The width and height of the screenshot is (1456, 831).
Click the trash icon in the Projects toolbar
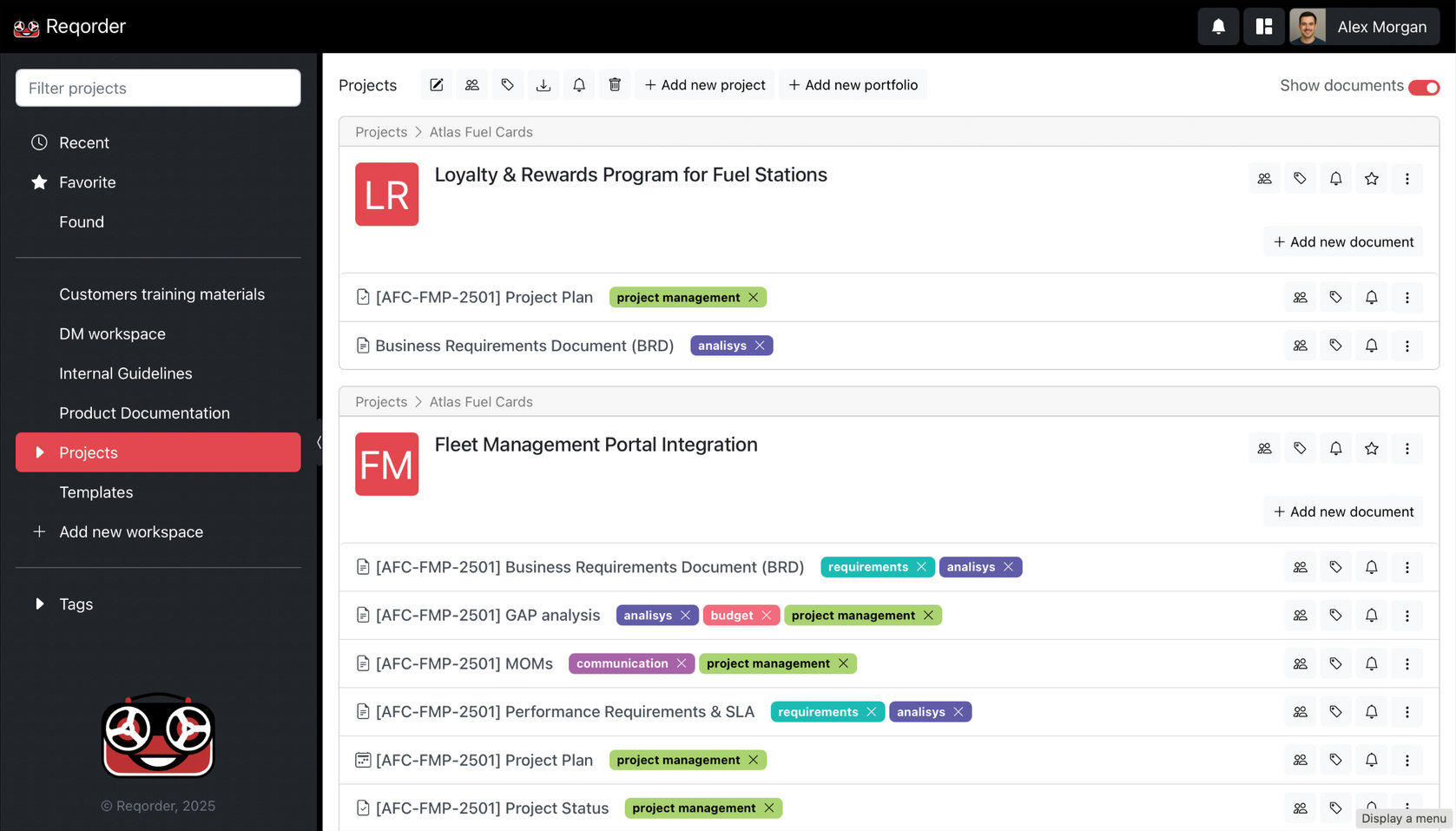tap(615, 85)
